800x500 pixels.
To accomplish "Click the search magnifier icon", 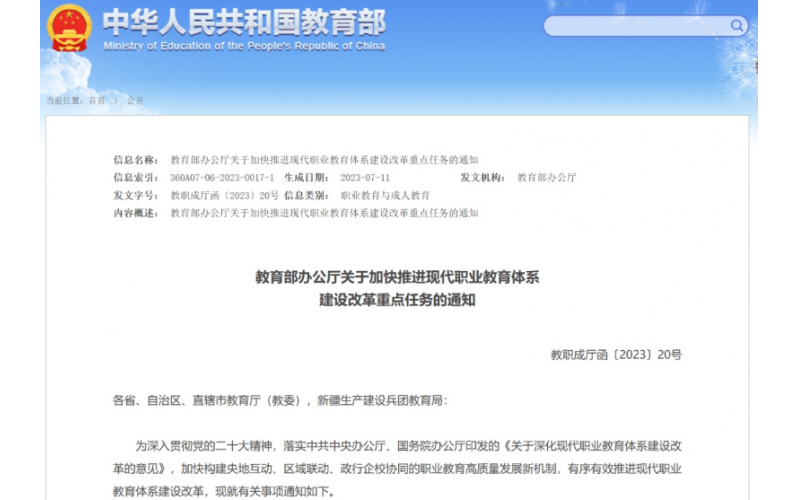I will click(736, 26).
